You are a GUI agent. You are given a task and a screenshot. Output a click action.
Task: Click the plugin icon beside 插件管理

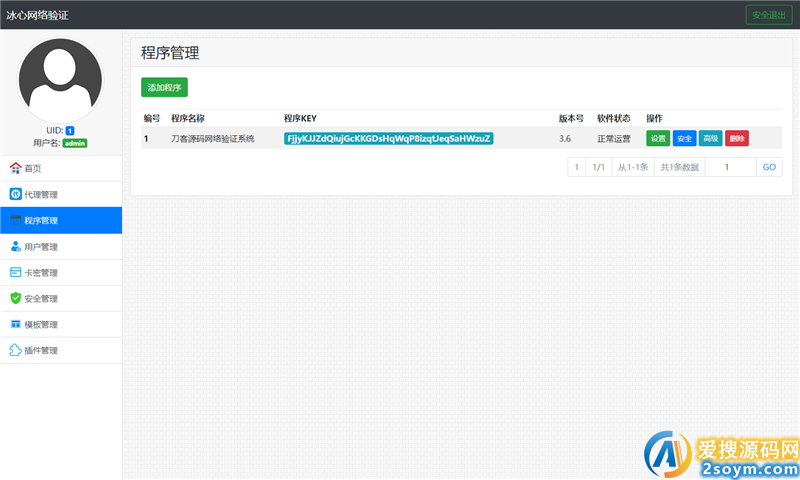pyautogui.click(x=15, y=350)
